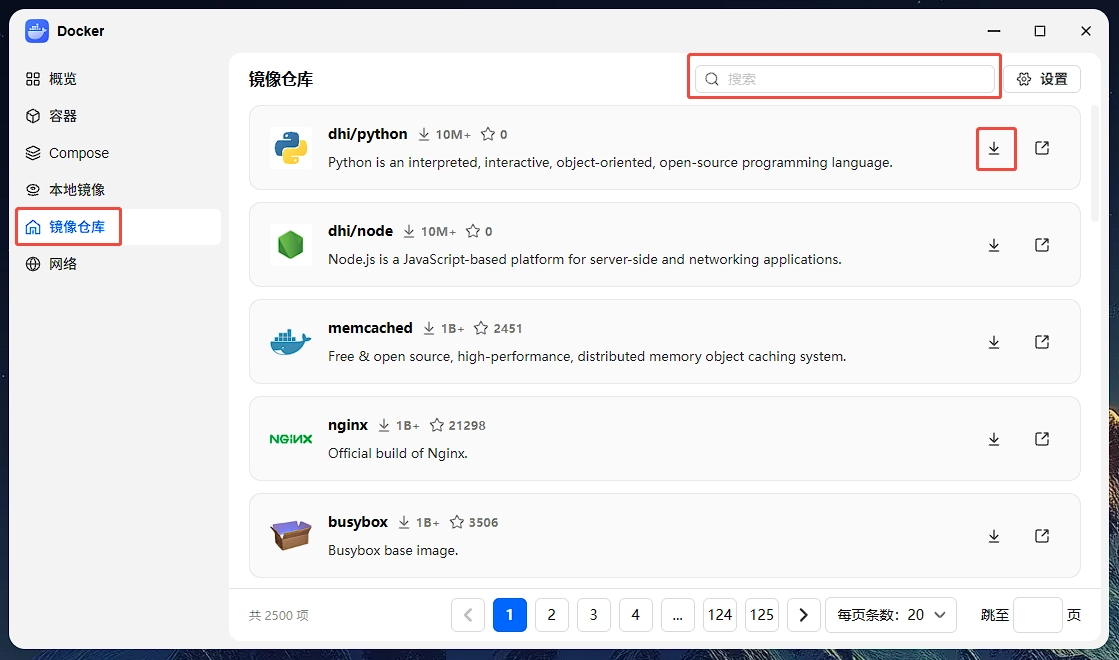1119x660 pixels.
Task: Expand 每页条数 20 per-page dropdown
Action: click(891, 615)
